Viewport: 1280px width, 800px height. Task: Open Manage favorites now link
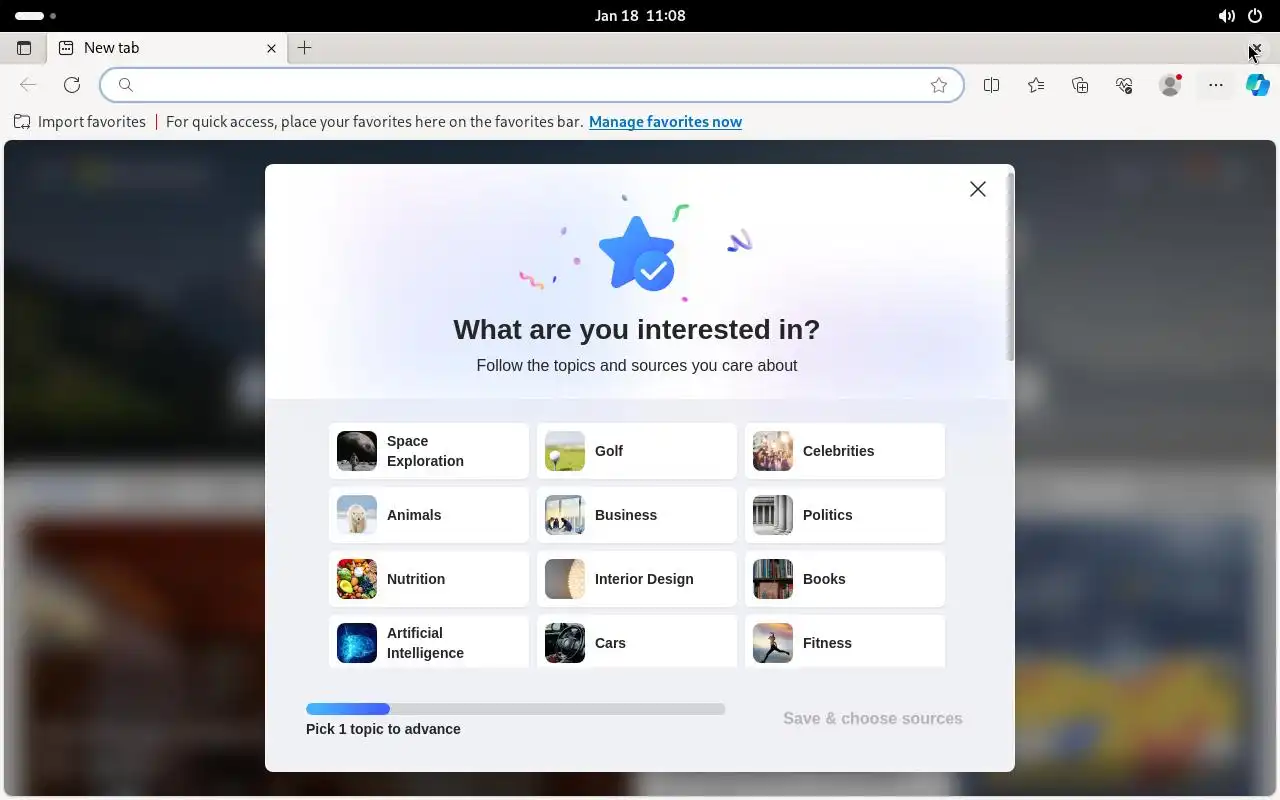point(665,122)
